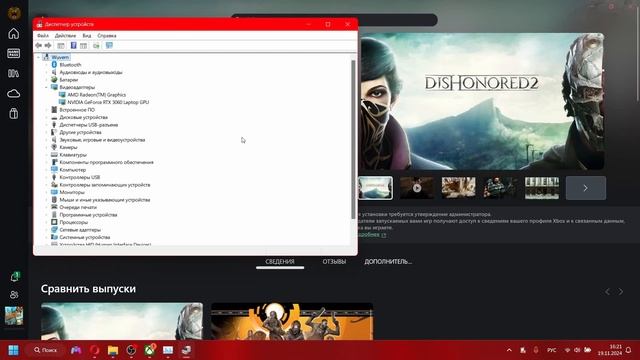Expand the Bluetooth category arrow

tap(47, 65)
